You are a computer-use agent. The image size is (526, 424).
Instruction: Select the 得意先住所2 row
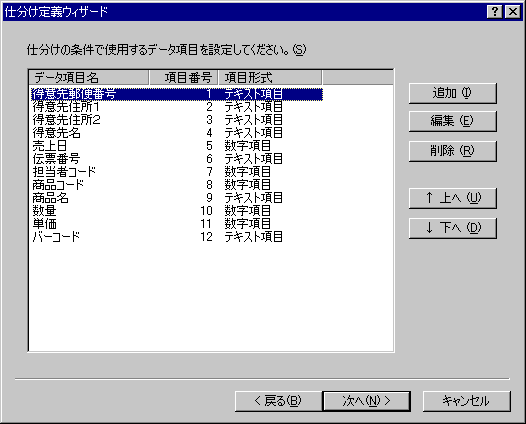(177, 120)
